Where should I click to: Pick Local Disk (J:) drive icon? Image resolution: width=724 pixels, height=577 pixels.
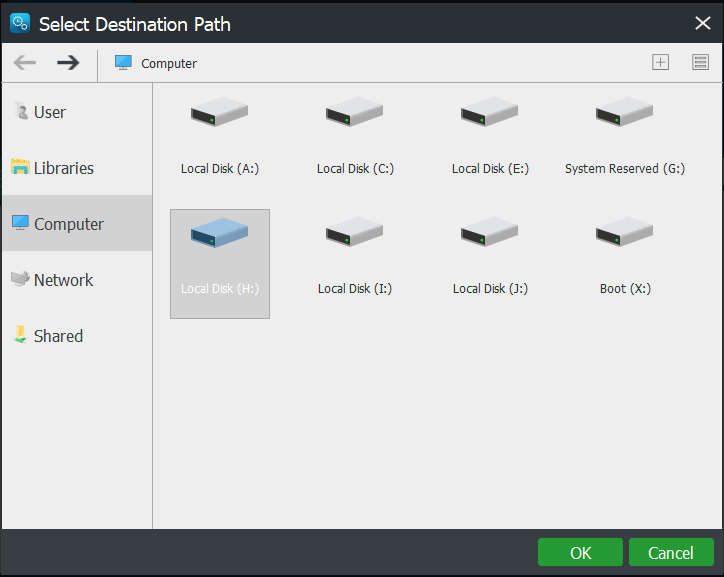coord(489,232)
